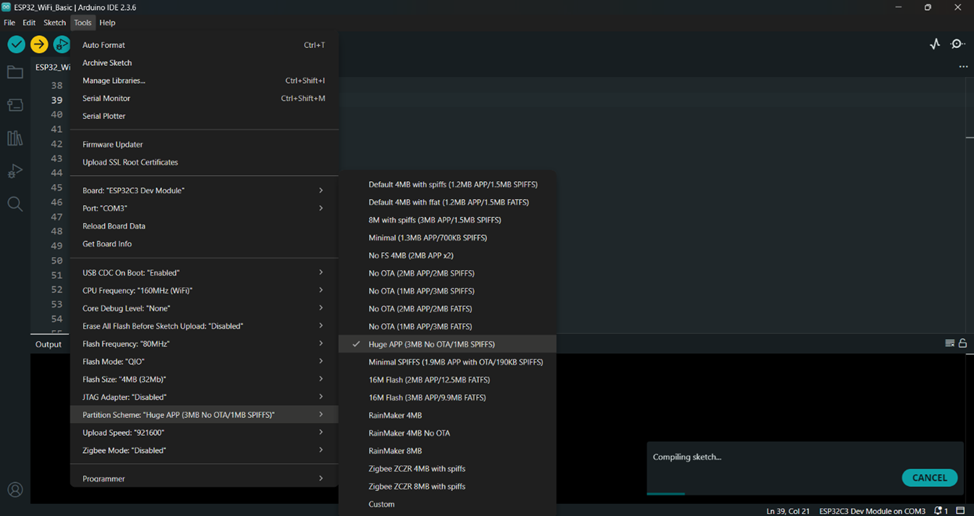Select 16M Flash (3MB APP/9.9MB FATFS)
The image size is (974, 516).
[x=447, y=397]
